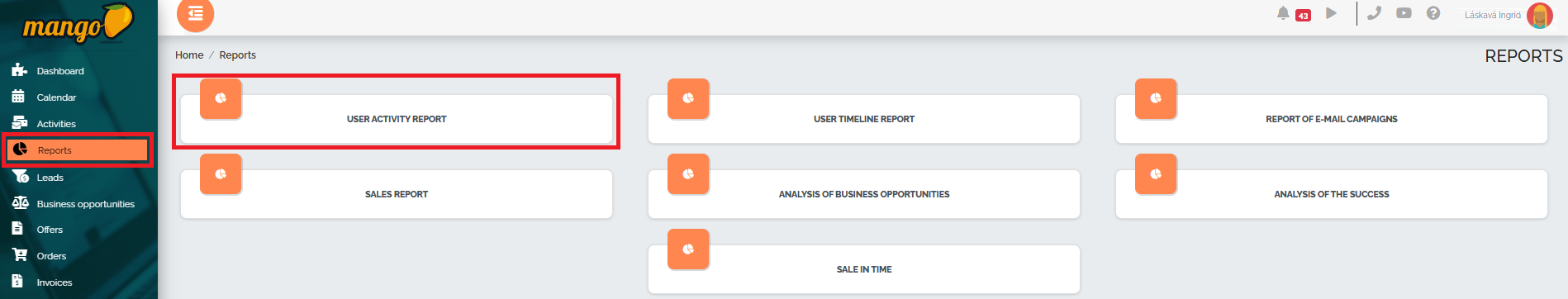The height and width of the screenshot is (299, 1568).
Task: Open Business opportunities scales icon
Action: (20, 203)
